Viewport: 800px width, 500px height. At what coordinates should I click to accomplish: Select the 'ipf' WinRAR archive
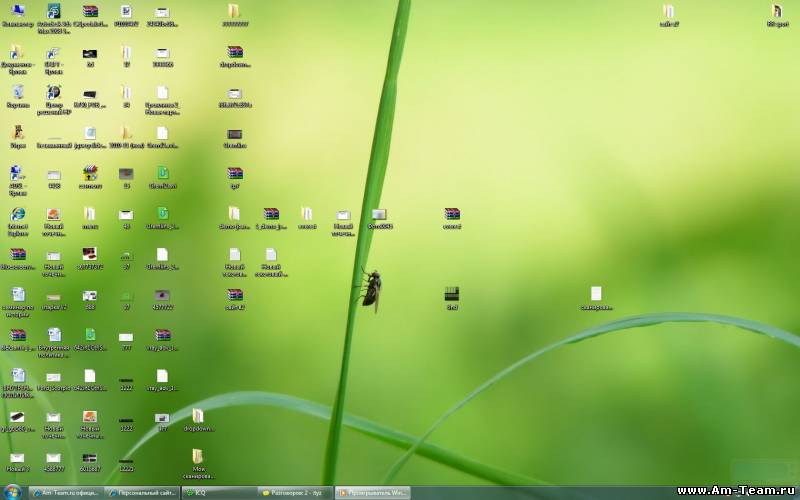(235, 178)
